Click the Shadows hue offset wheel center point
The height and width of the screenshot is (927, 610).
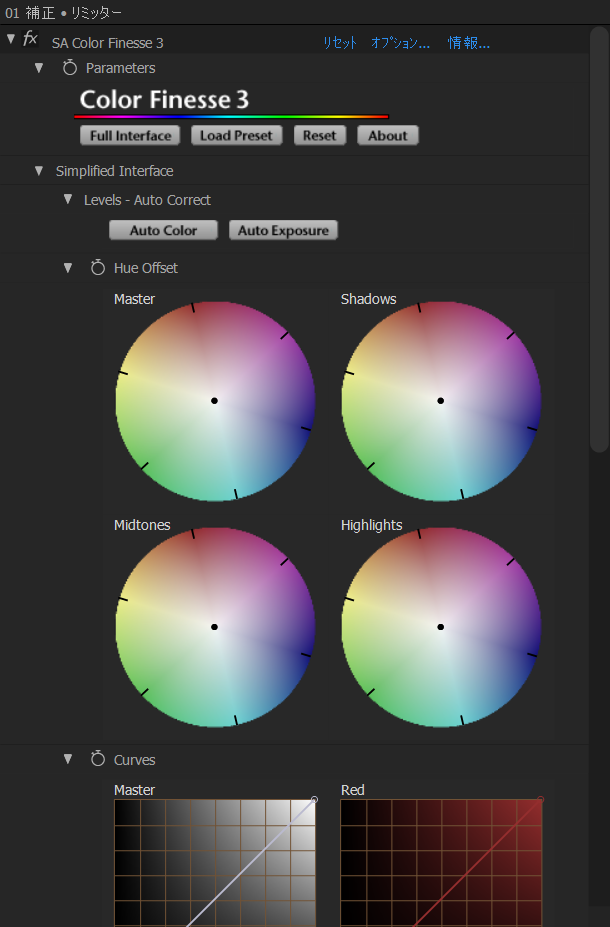[x=440, y=401]
